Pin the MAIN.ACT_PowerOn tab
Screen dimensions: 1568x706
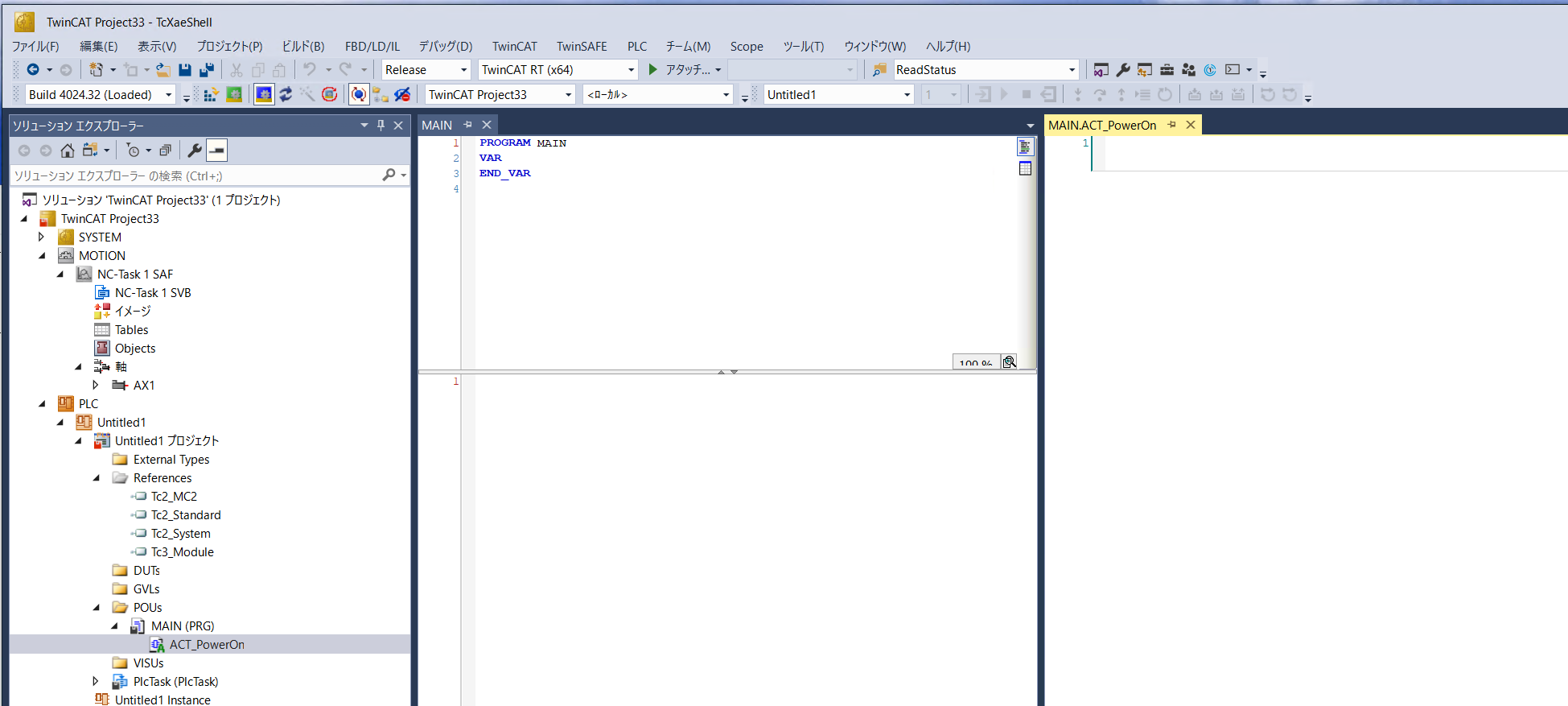click(1171, 125)
